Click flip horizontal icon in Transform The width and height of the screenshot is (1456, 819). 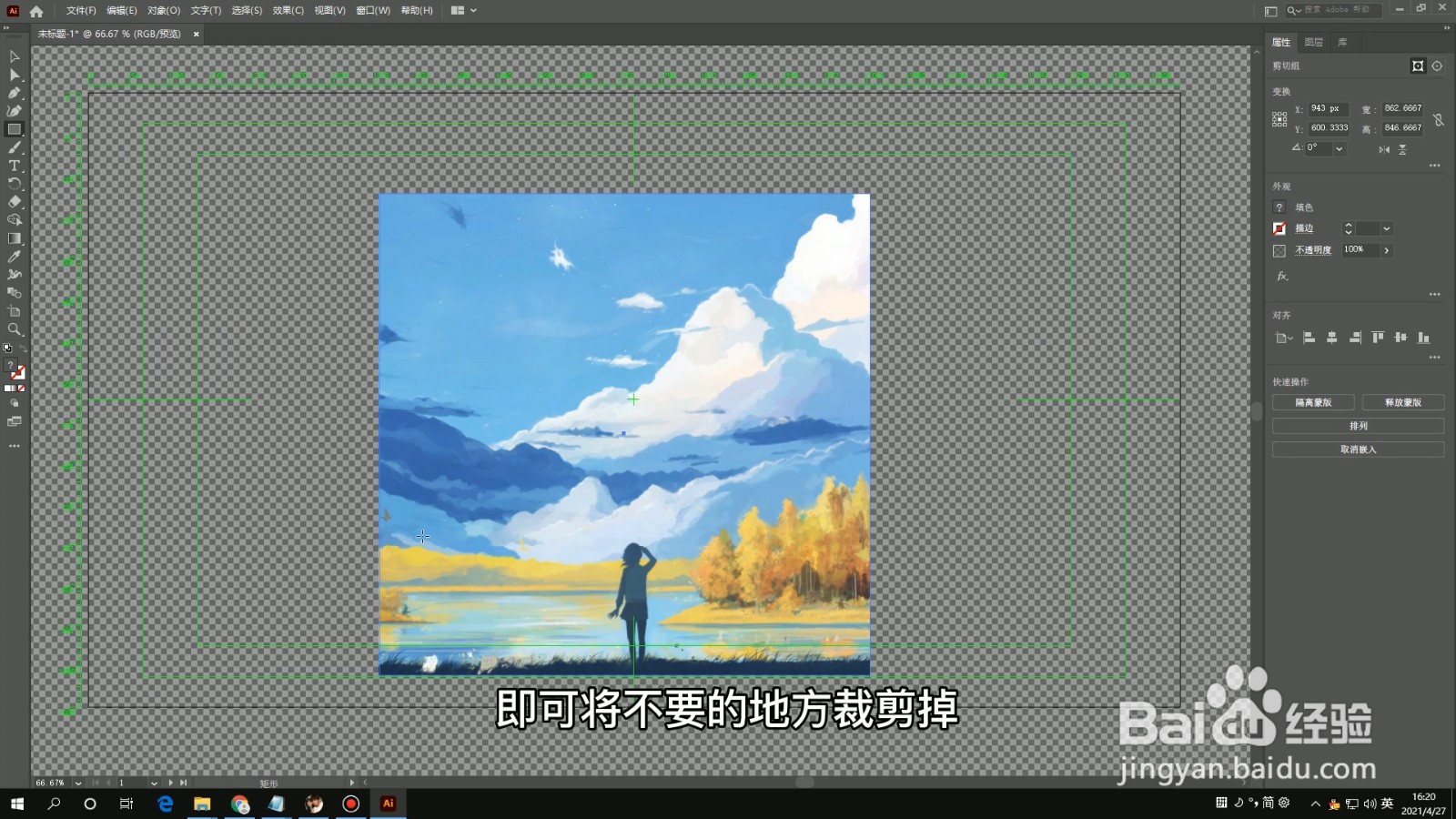1384,149
